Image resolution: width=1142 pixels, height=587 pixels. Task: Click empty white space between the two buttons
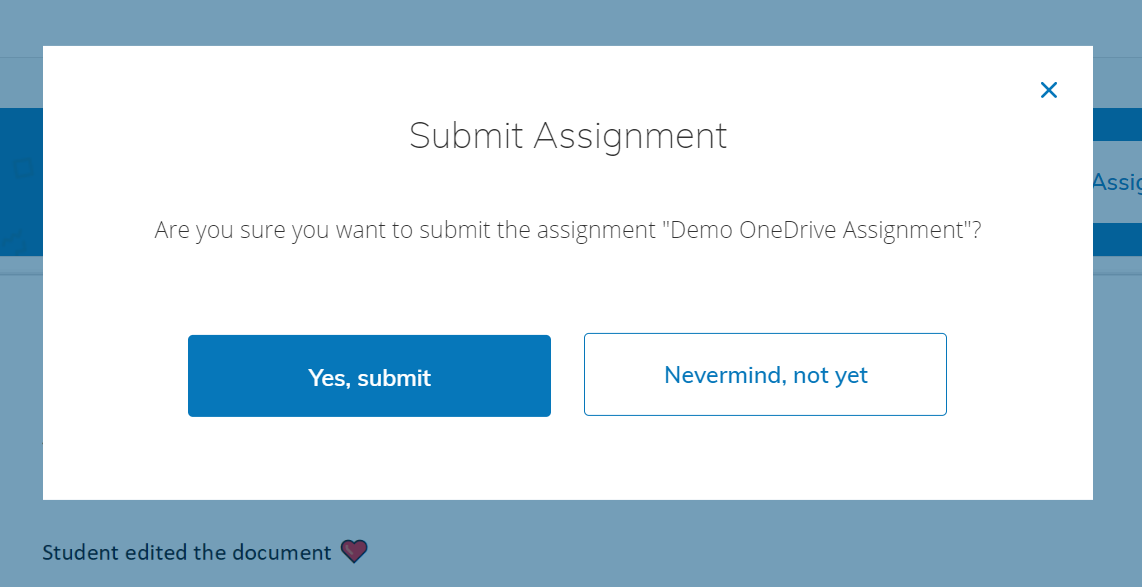(567, 375)
